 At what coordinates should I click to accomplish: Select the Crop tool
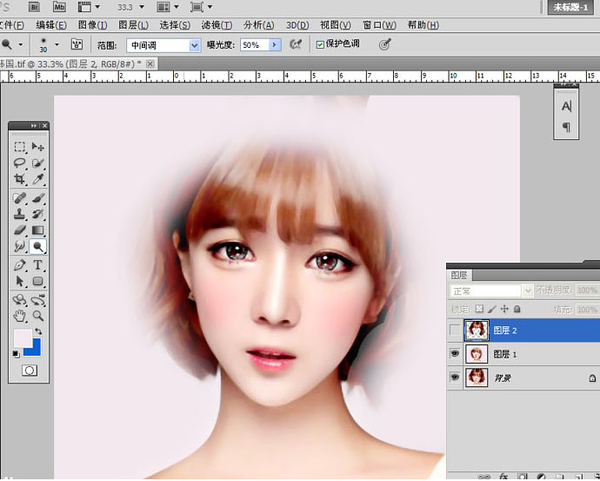click(20, 179)
